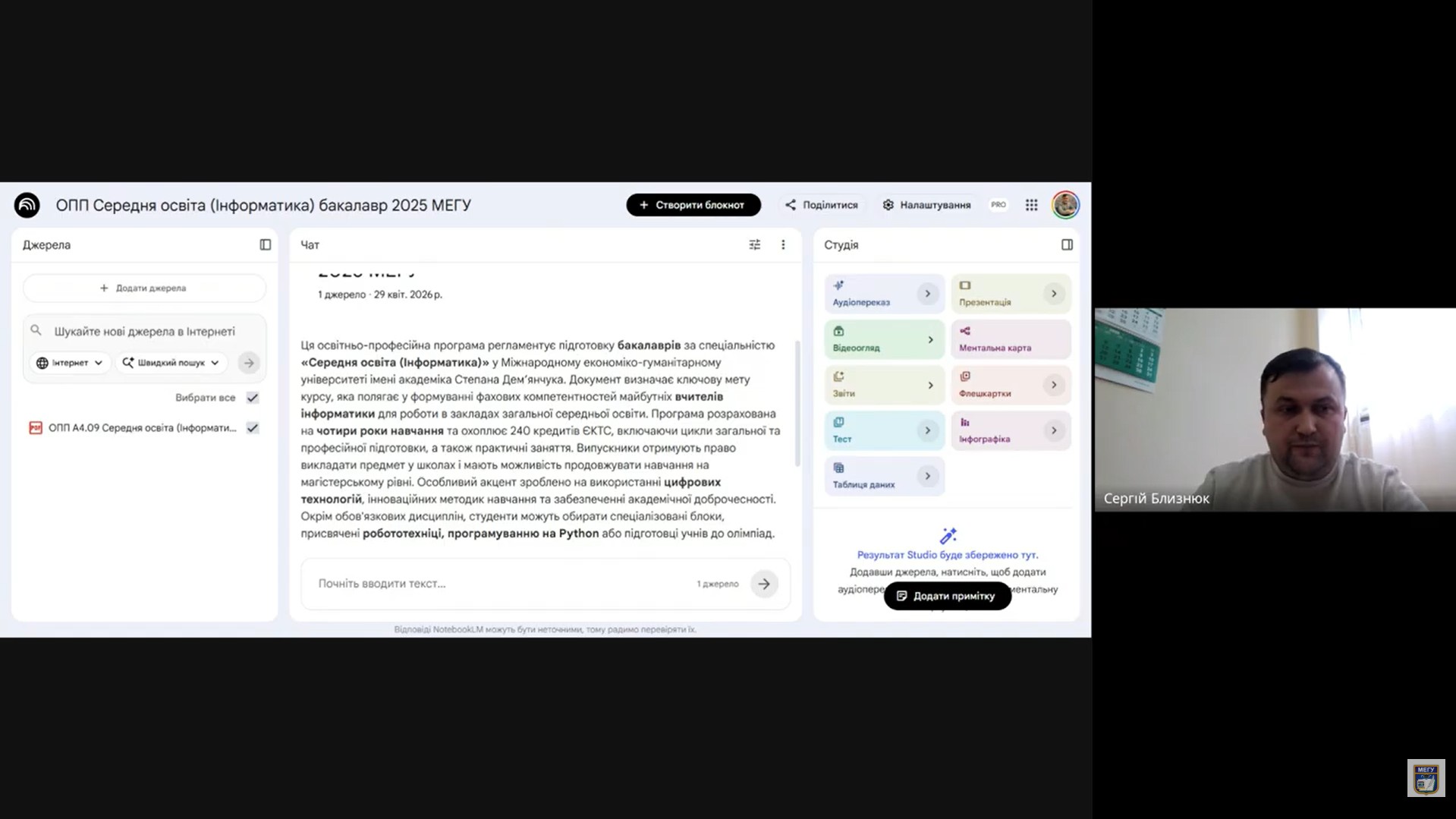Expand the Відеоогляд options chevron
Image resolution: width=1456 pixels, height=819 pixels.
[x=930, y=340]
